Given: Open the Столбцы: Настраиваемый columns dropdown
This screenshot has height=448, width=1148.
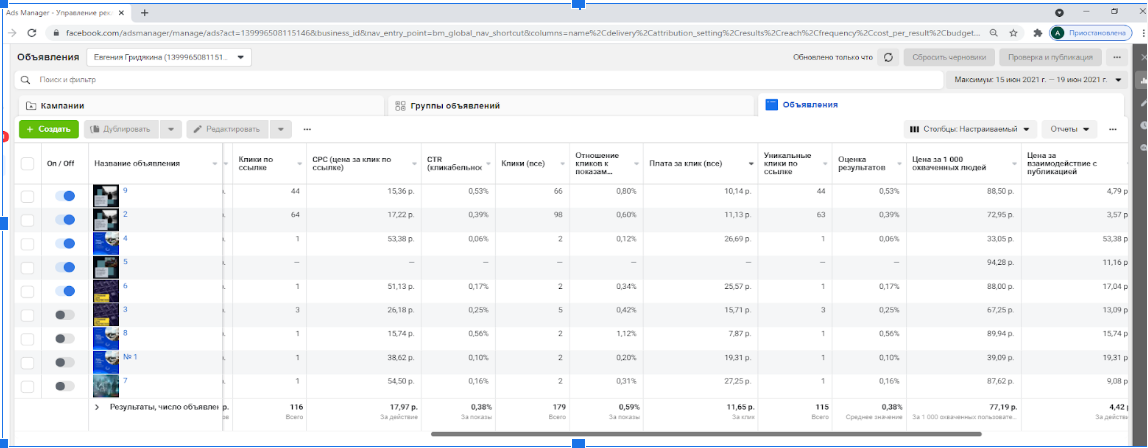Looking at the screenshot, I should click(x=969, y=129).
